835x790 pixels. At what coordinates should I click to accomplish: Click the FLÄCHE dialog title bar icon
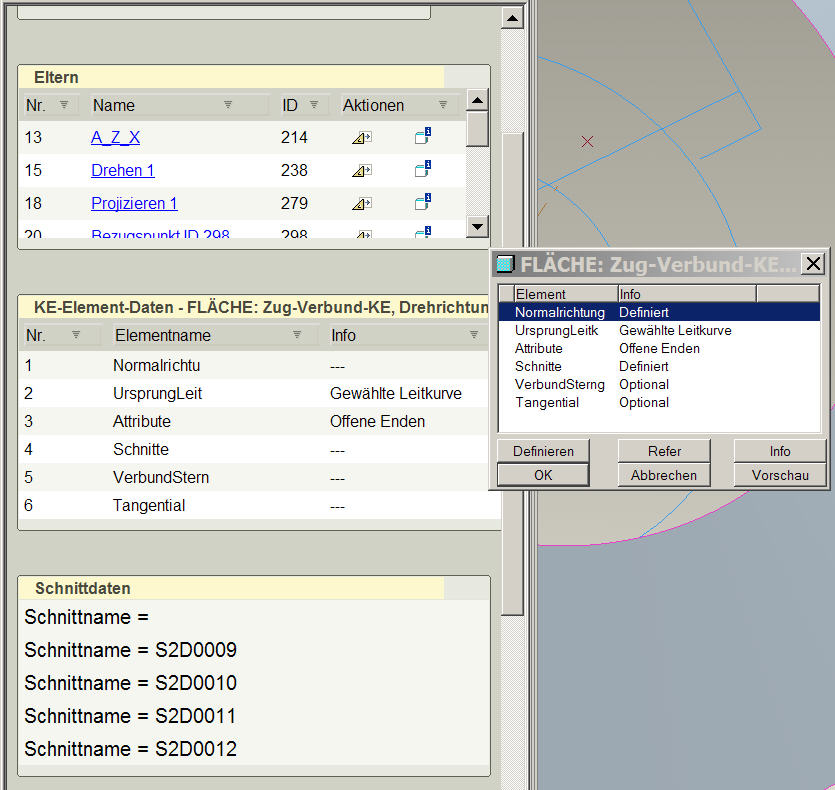pos(507,264)
